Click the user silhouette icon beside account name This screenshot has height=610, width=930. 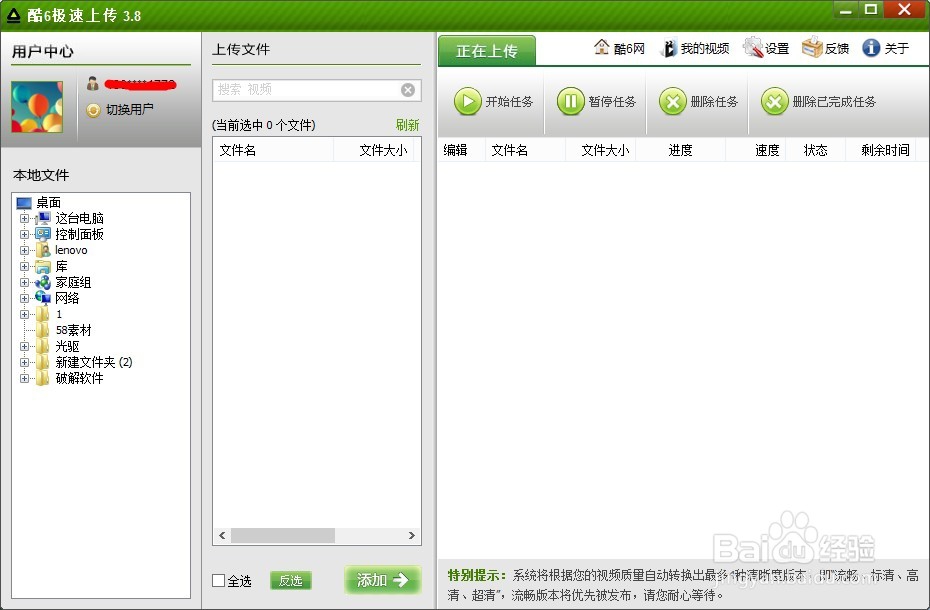93,84
